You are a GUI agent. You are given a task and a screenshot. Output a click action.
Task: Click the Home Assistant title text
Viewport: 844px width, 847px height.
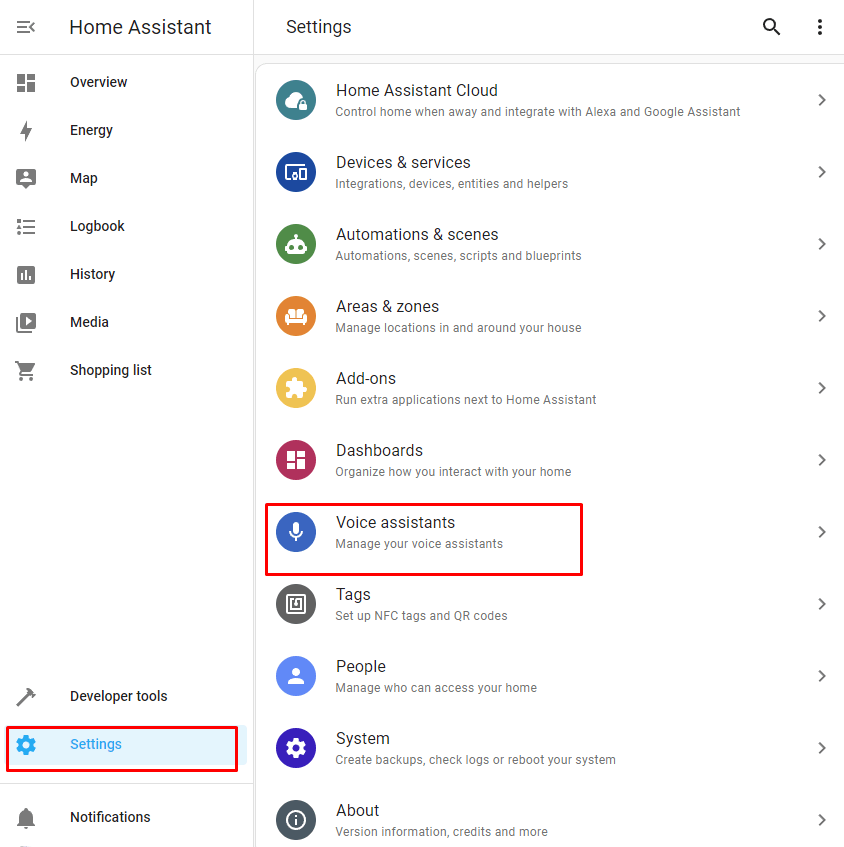pyautogui.click(x=140, y=27)
